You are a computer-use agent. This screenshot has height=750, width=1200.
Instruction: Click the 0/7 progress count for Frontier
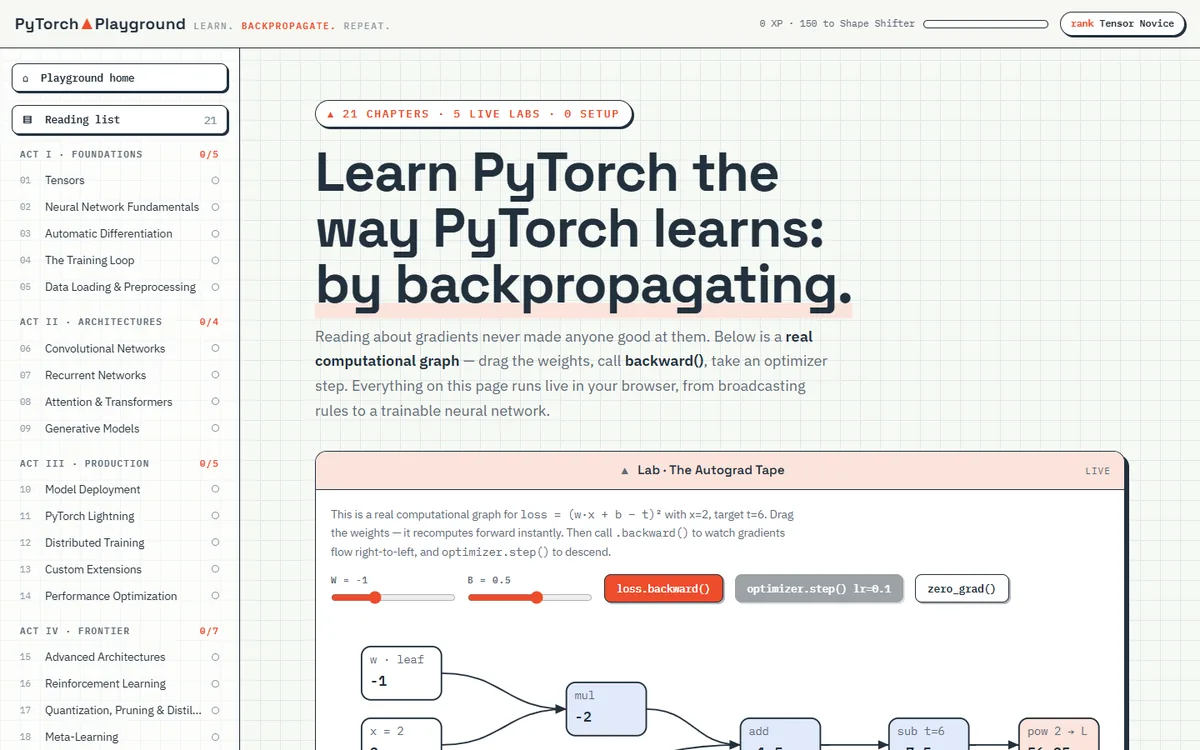(x=209, y=631)
